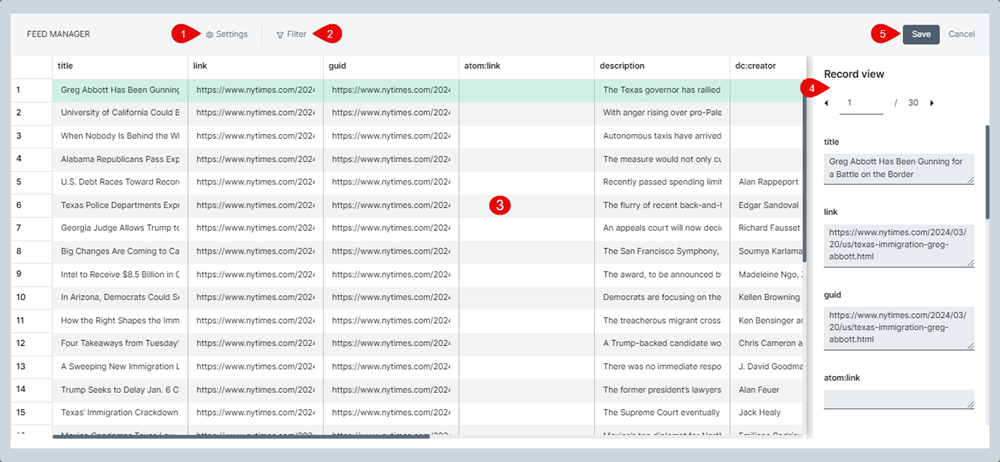Select Alan Rappeport creator cell
1000x462 pixels.
(x=767, y=182)
